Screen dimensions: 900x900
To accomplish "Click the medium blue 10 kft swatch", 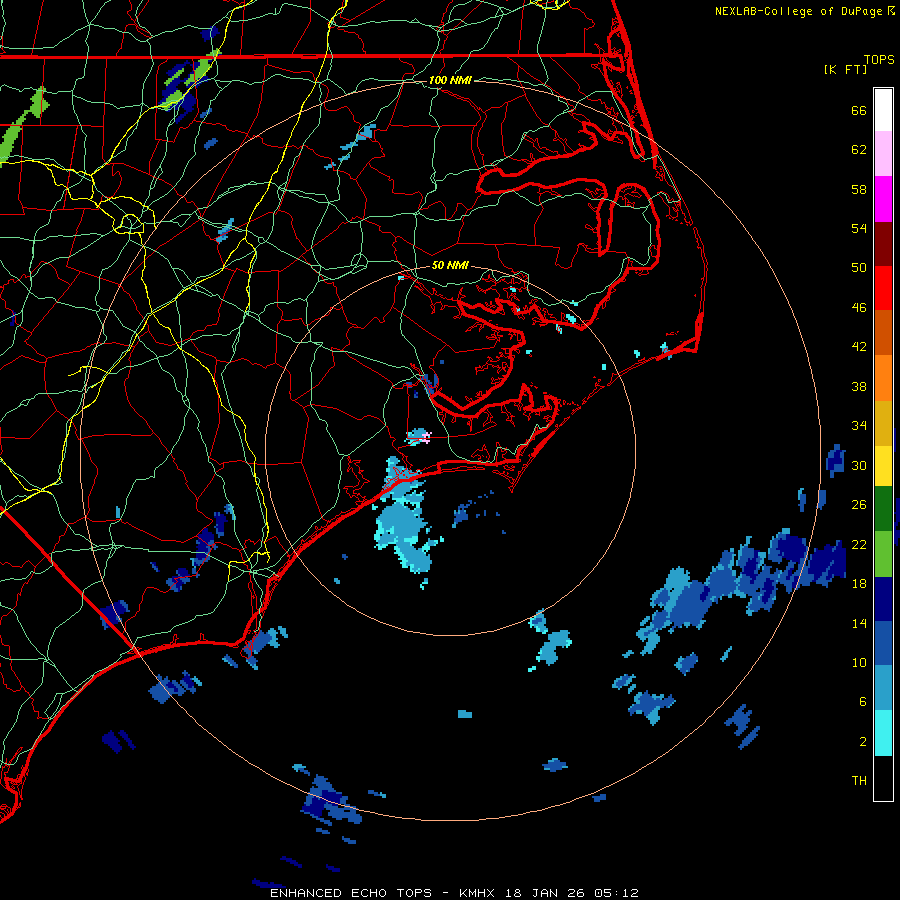I will (x=883, y=643).
